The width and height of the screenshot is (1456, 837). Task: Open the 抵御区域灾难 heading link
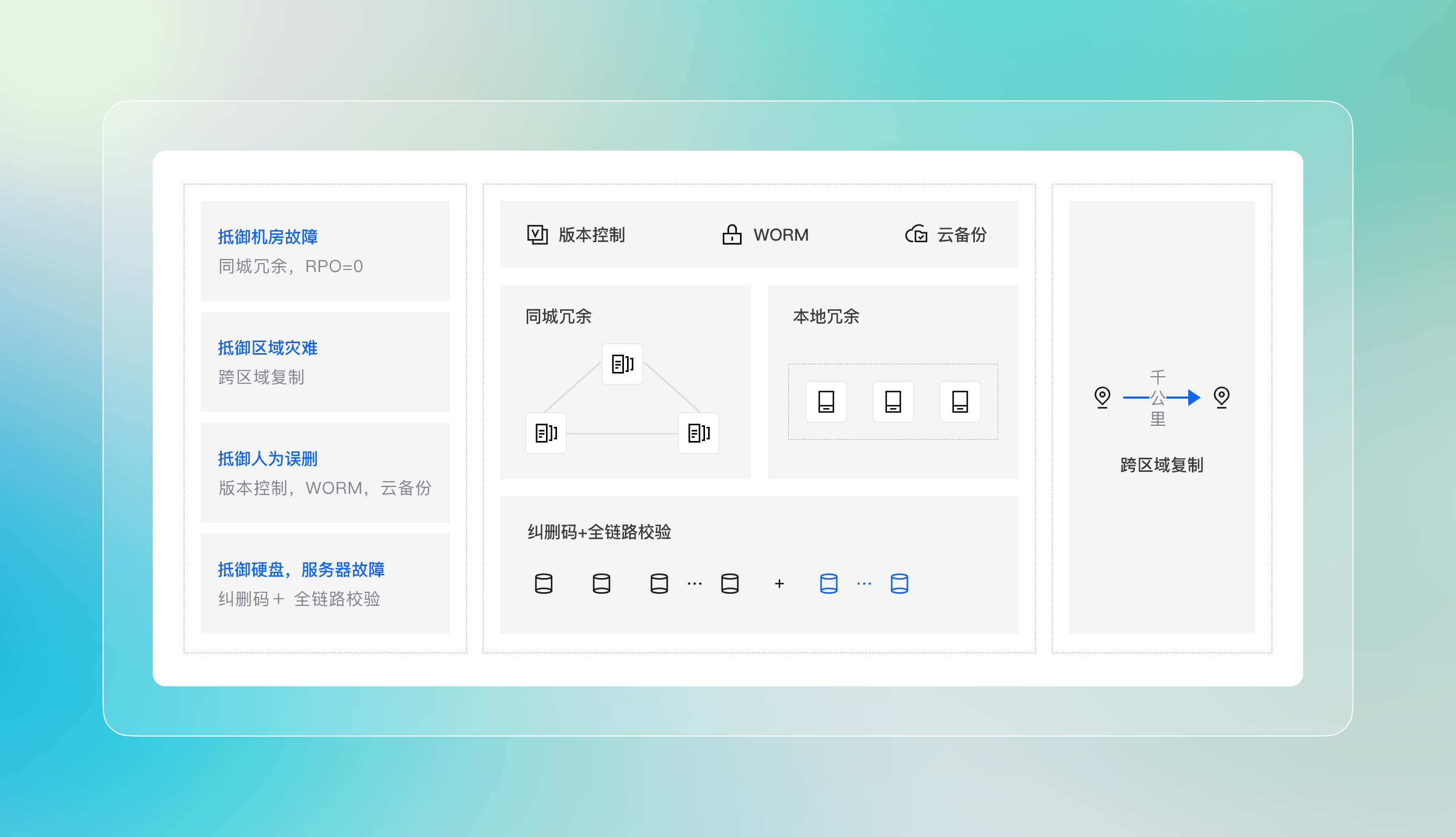[268, 348]
